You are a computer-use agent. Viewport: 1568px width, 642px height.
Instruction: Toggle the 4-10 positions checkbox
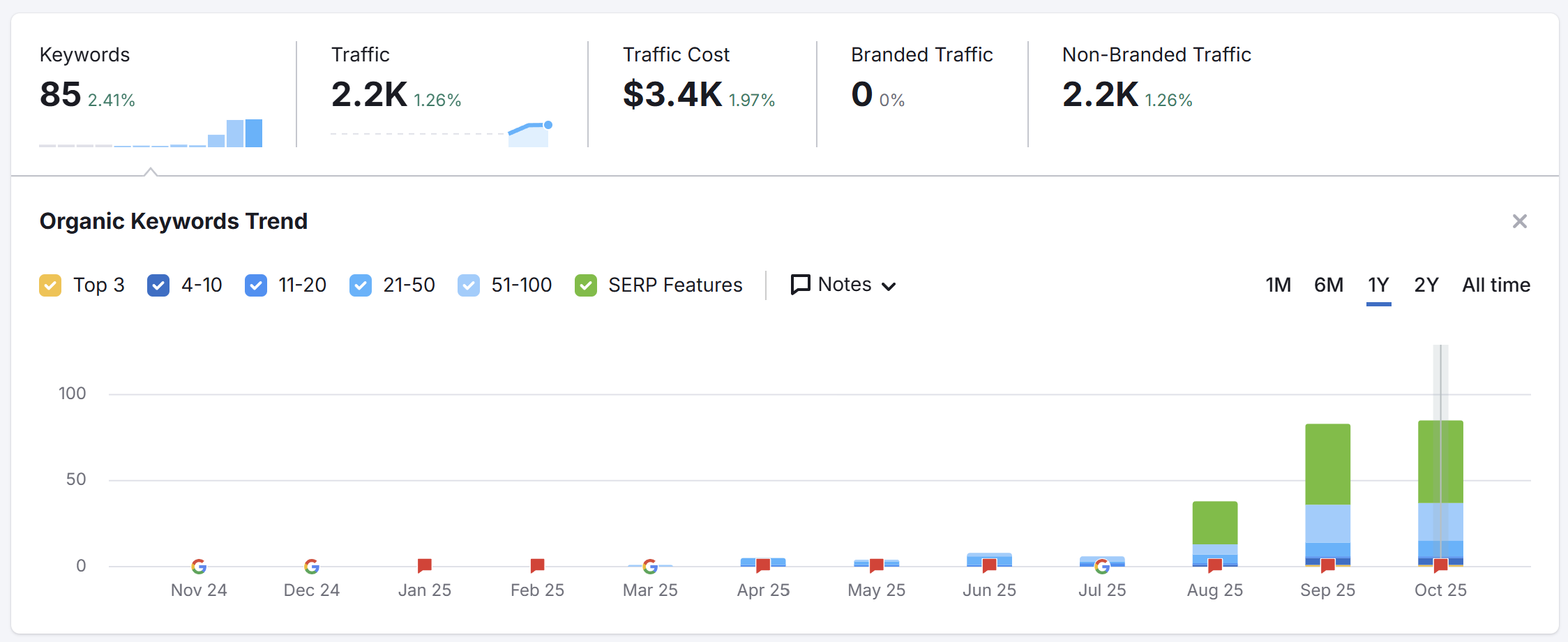(x=158, y=285)
